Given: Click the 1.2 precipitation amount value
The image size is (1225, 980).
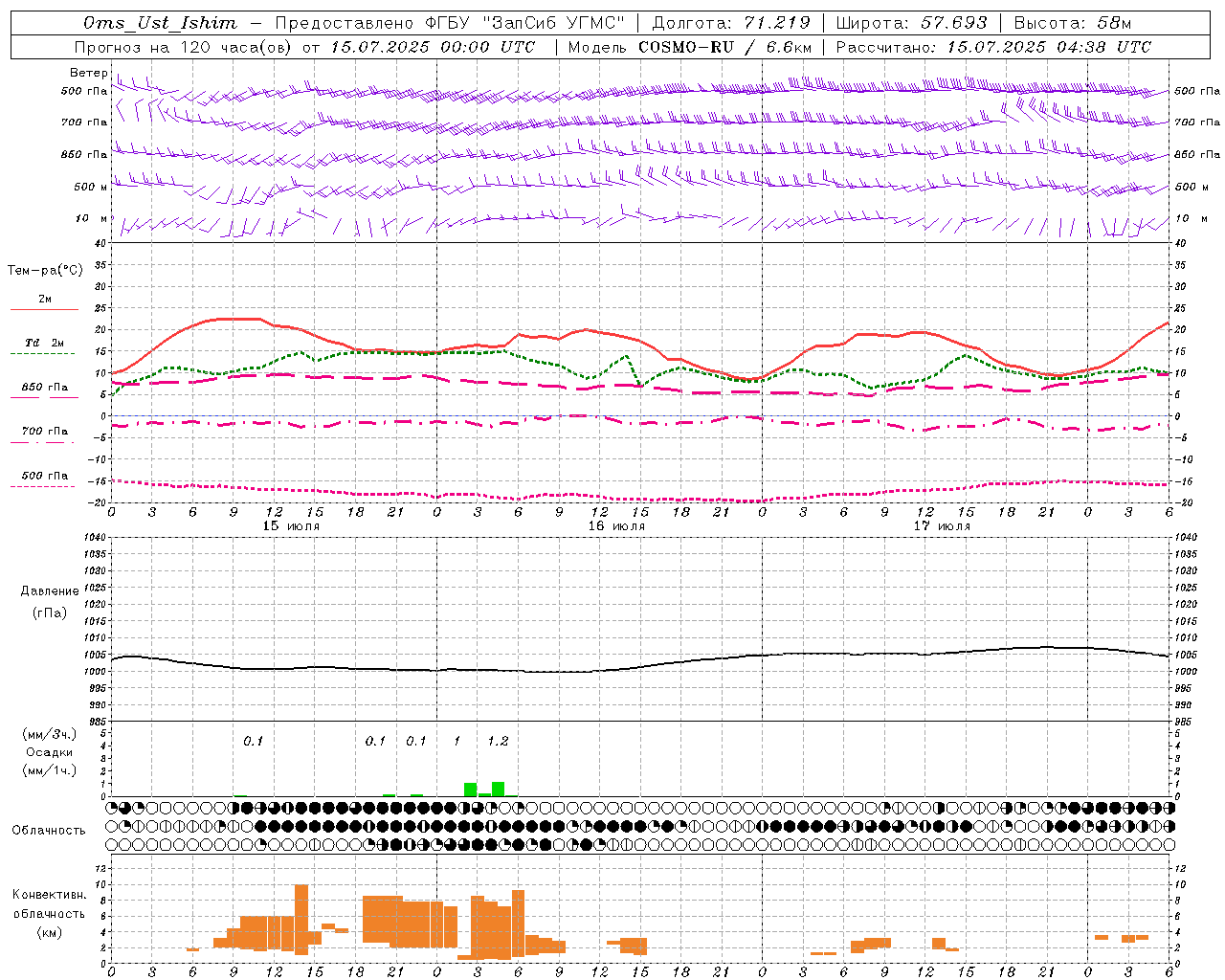Looking at the screenshot, I should (498, 742).
